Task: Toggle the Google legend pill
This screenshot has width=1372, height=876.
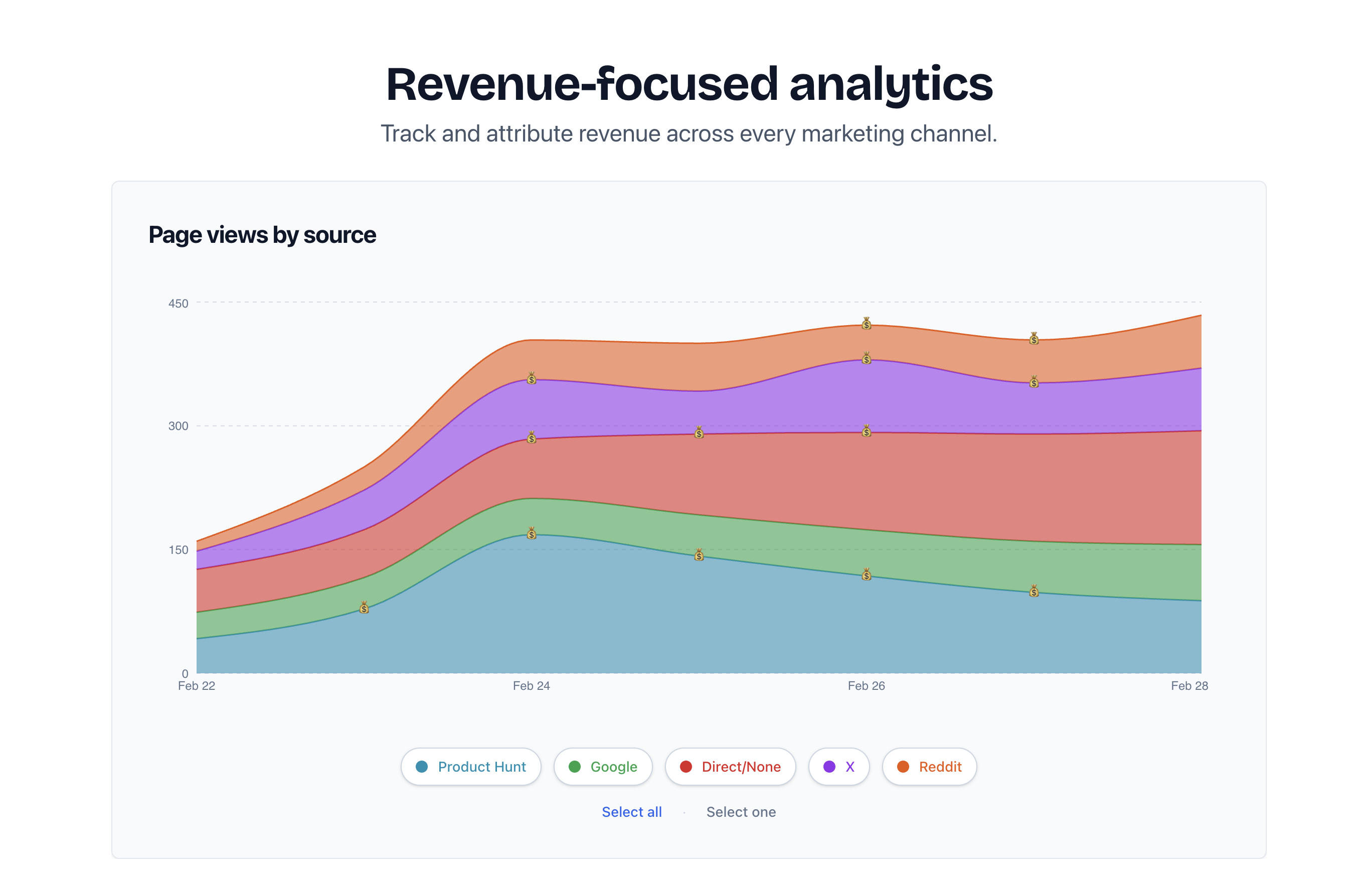Action: (x=603, y=767)
